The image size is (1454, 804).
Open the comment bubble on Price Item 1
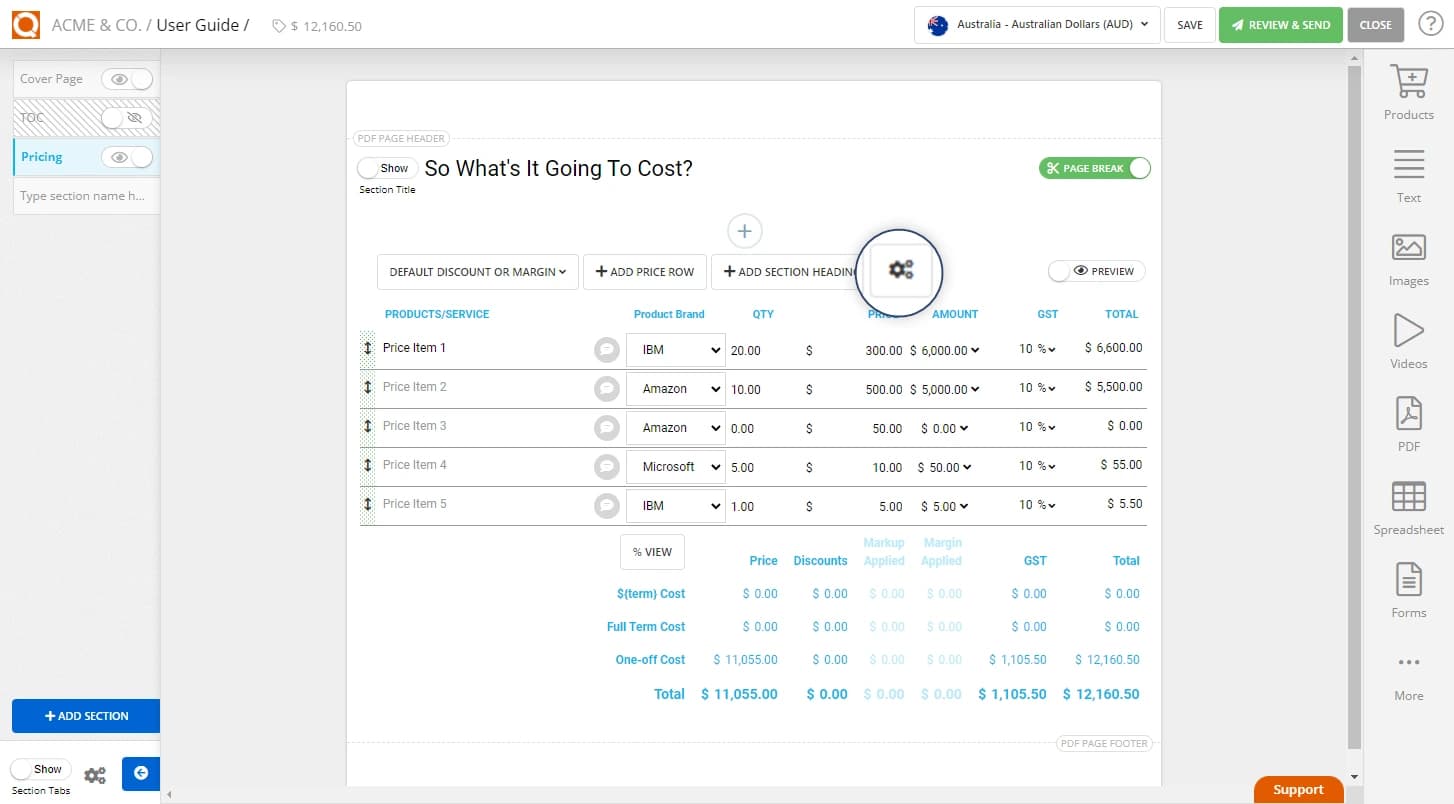click(x=606, y=349)
